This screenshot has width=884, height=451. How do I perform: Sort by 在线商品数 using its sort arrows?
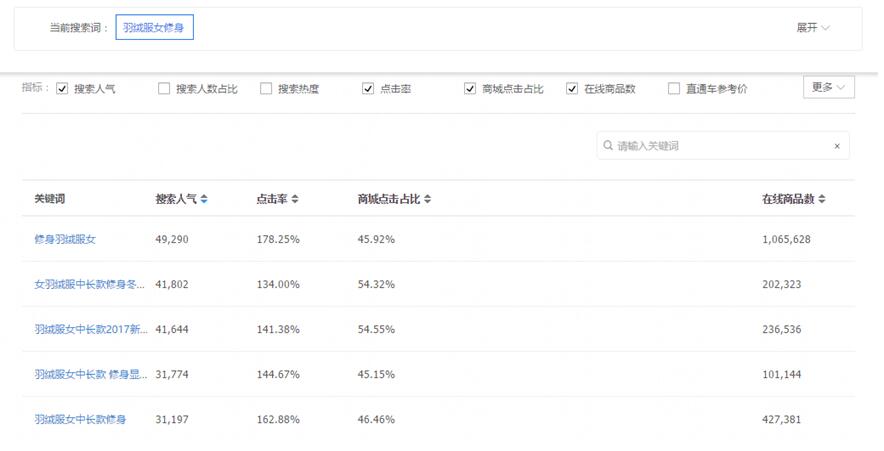[x=822, y=199]
